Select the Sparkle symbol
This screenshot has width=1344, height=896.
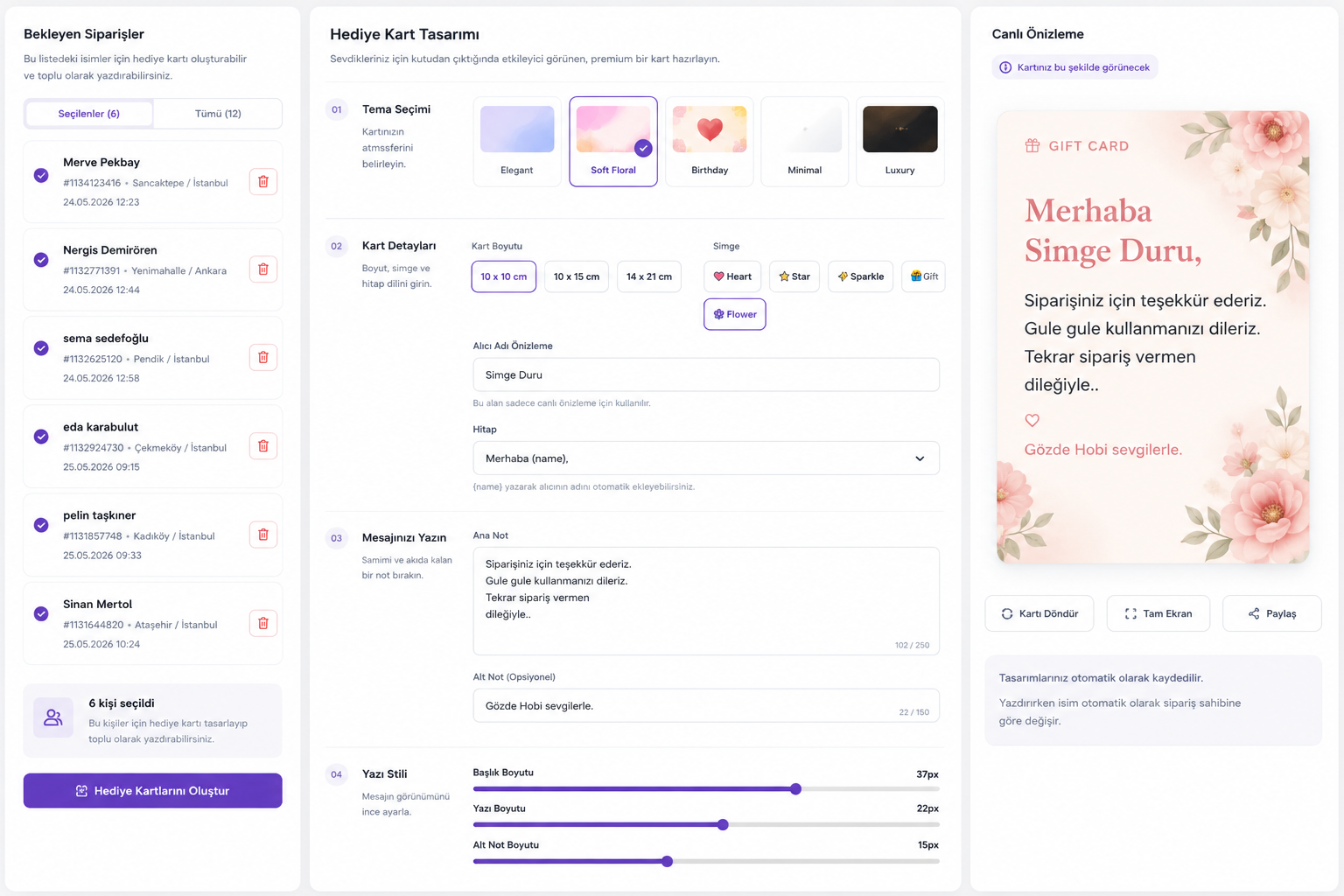coord(860,276)
